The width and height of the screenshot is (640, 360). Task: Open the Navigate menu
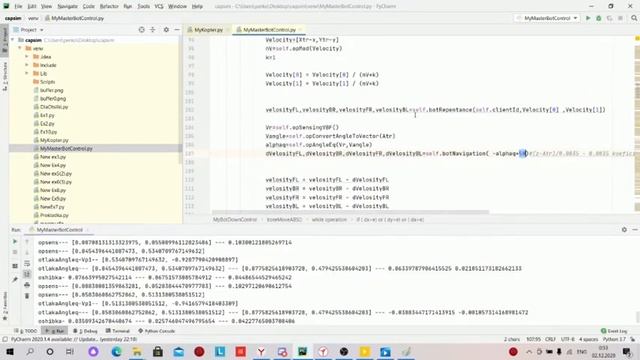tap(68, 7)
